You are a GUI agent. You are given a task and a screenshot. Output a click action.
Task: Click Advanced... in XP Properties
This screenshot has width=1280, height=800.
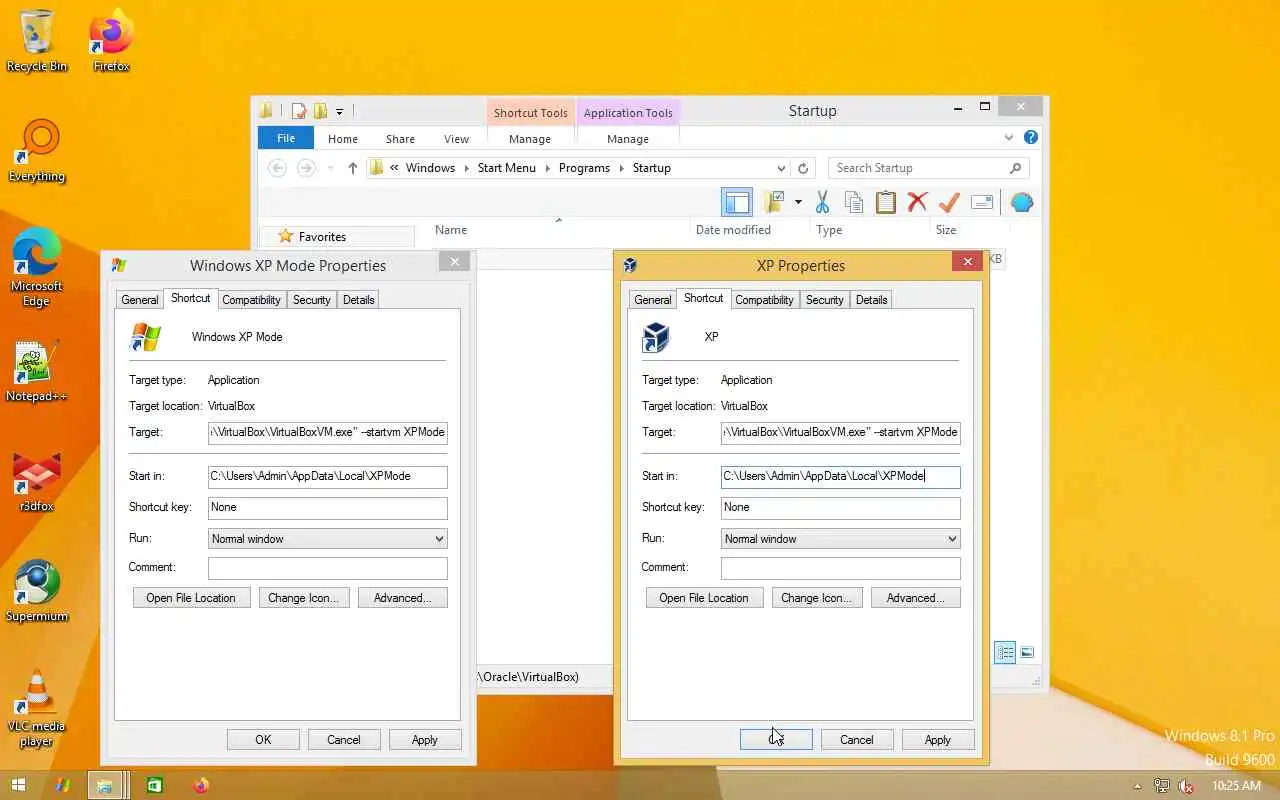coord(915,598)
